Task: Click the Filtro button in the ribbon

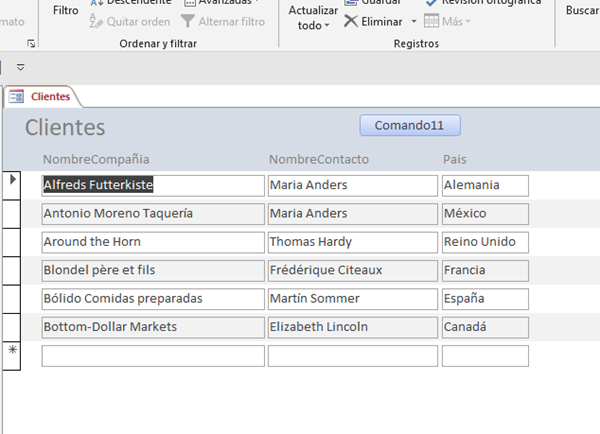Action: 65,10
